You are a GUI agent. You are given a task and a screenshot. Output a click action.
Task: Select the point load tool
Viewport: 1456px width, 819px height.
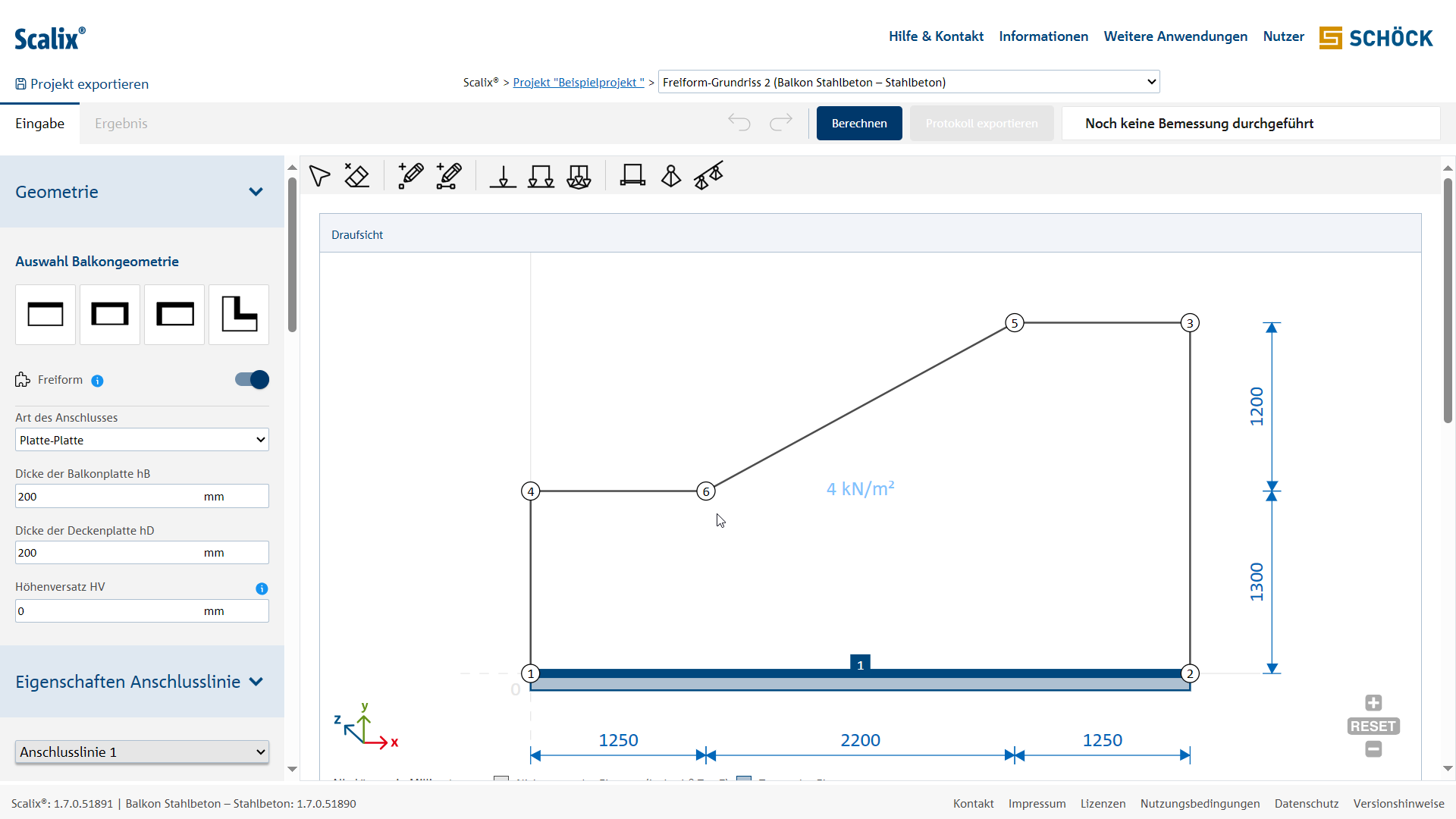pos(503,177)
